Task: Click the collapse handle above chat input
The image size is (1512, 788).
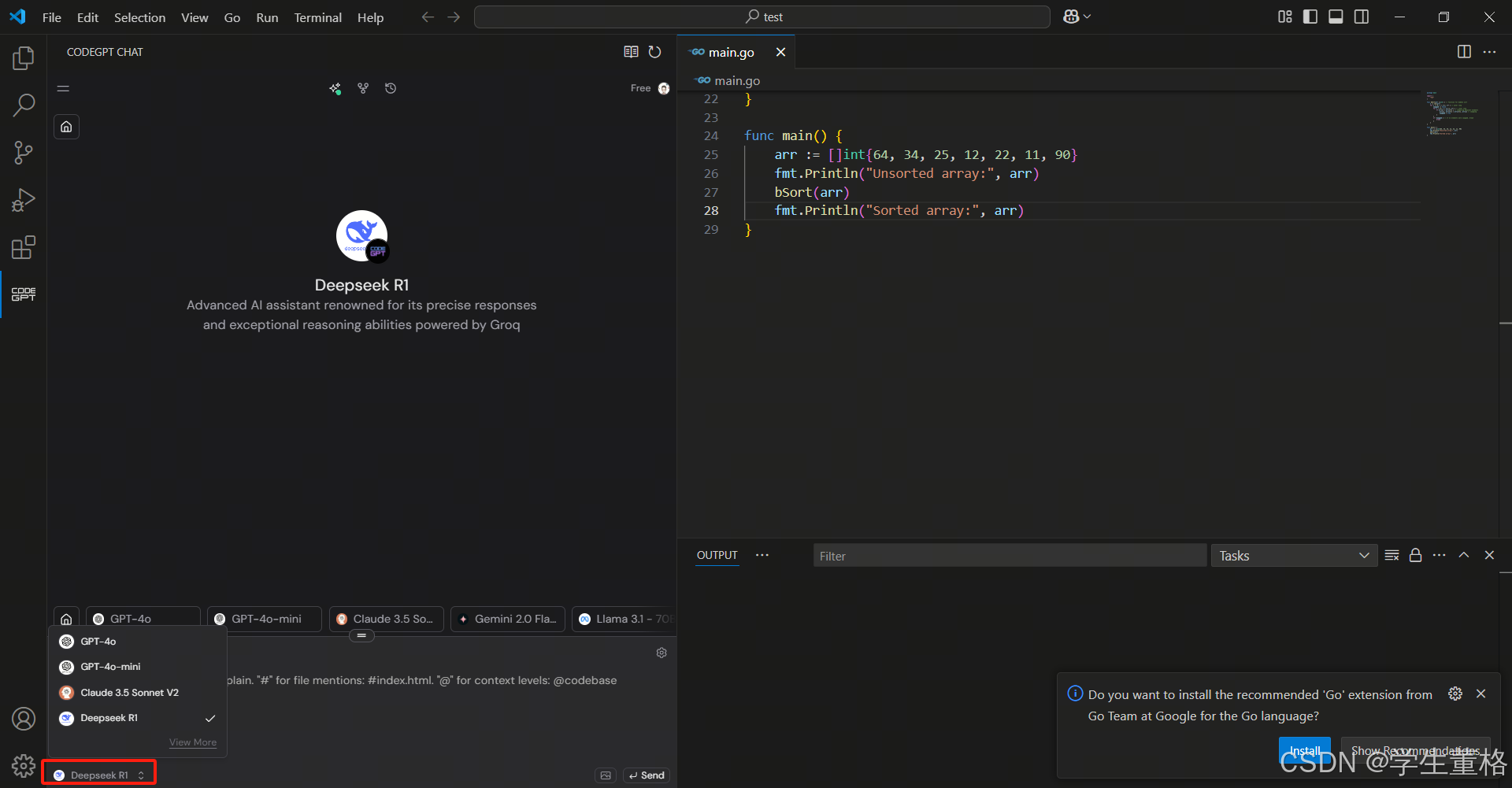Action: click(x=361, y=635)
